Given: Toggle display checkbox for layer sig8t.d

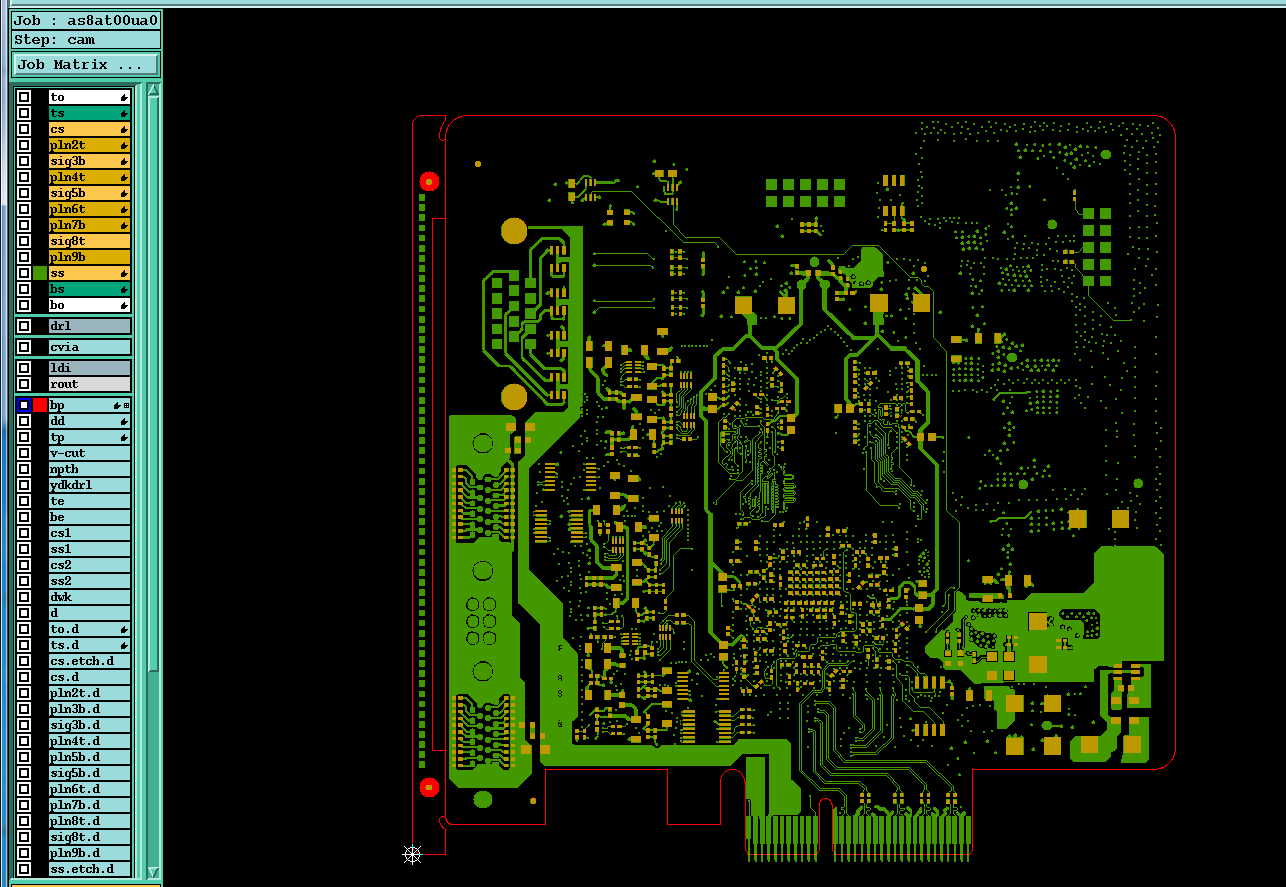Looking at the screenshot, I should click(x=24, y=837).
